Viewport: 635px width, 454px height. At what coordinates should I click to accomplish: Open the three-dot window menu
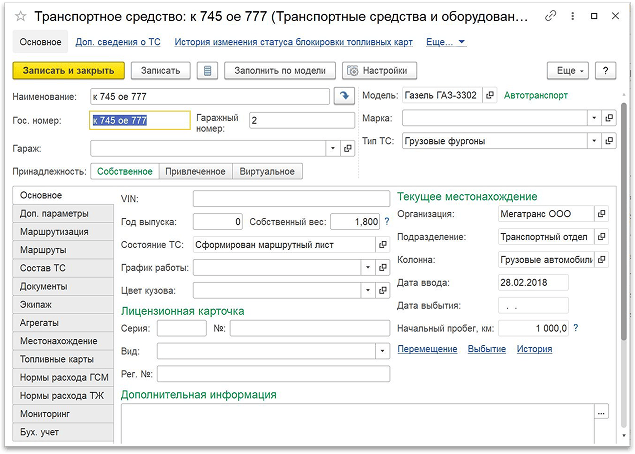tap(572, 16)
